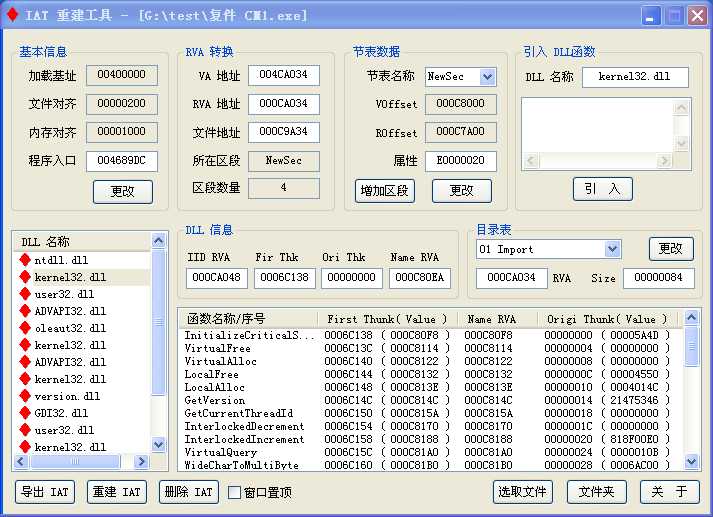Viewport: 713px width, 517px height.
Task: Select ntdll.dll in the DLL list
Action: [x=82, y=260]
